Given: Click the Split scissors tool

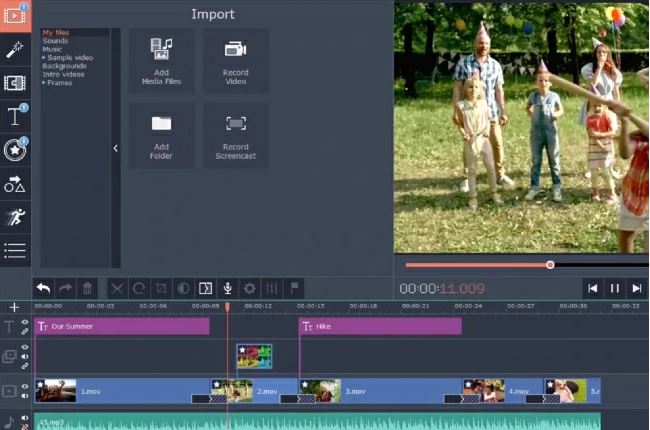Looking at the screenshot, I should 117,288.
